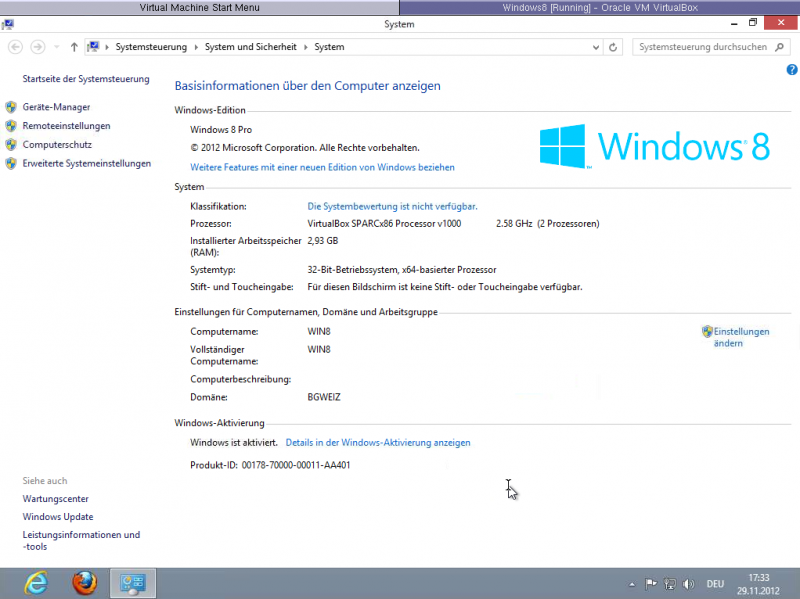This screenshot has width=800, height=599.
Task: Click the Control Panel icon in address bar
Action: point(93,47)
